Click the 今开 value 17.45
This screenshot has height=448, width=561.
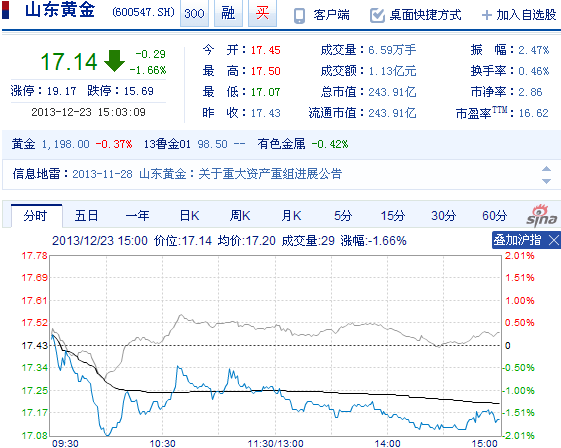pos(265,50)
